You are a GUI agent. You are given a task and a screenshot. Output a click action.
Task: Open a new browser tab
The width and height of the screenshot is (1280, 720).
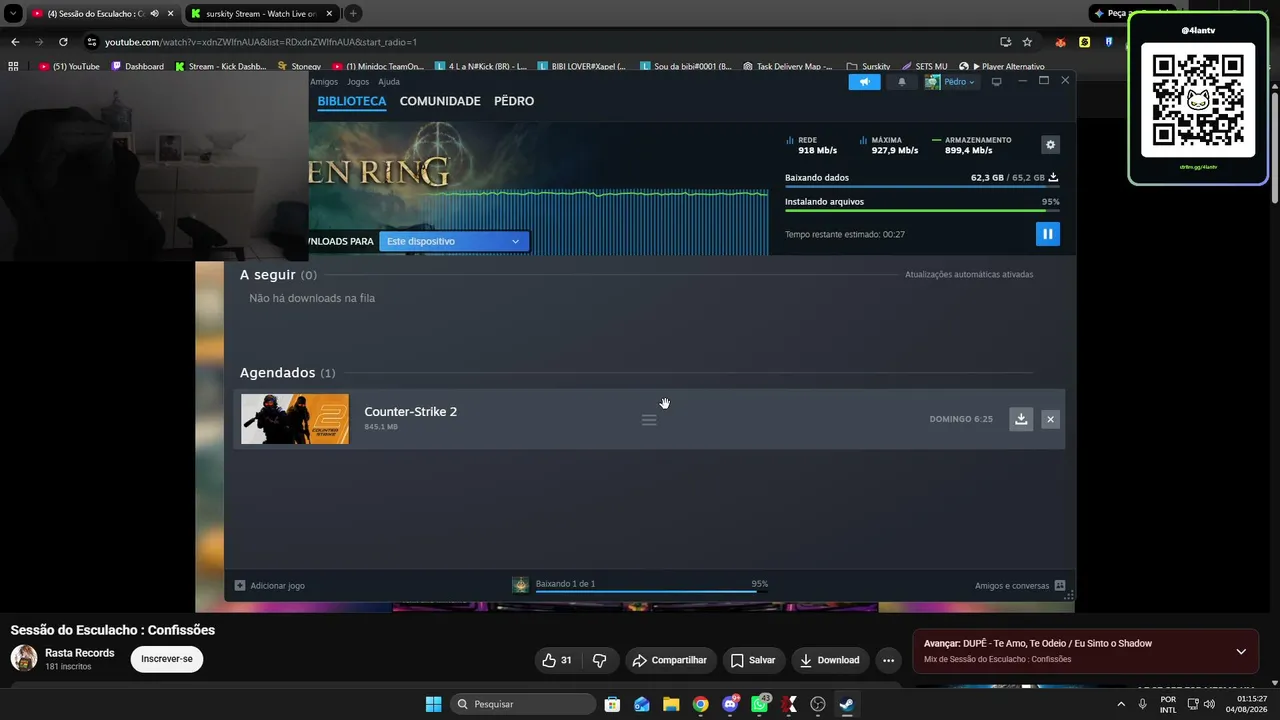point(353,14)
